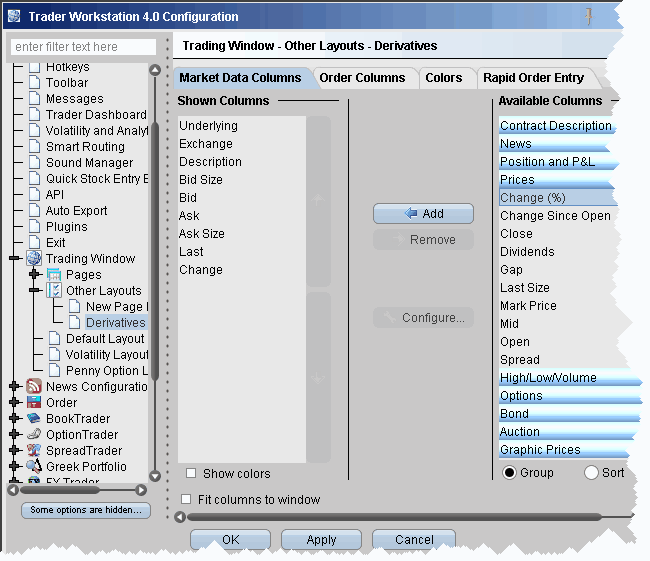This screenshot has width=650, height=561.
Task: Select Smart Routing in tree
Action: point(85,146)
